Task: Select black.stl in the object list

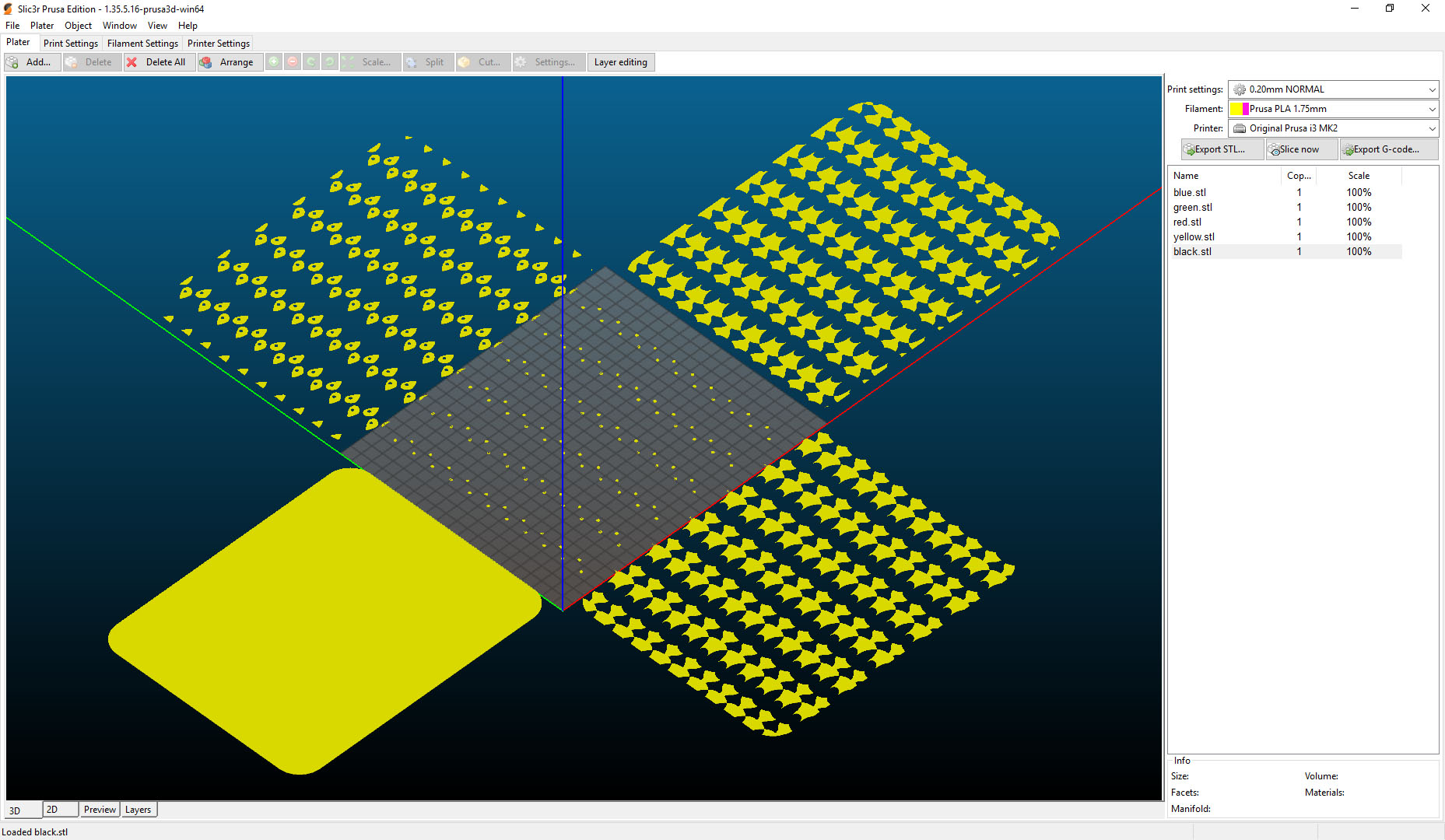Action: (1192, 251)
